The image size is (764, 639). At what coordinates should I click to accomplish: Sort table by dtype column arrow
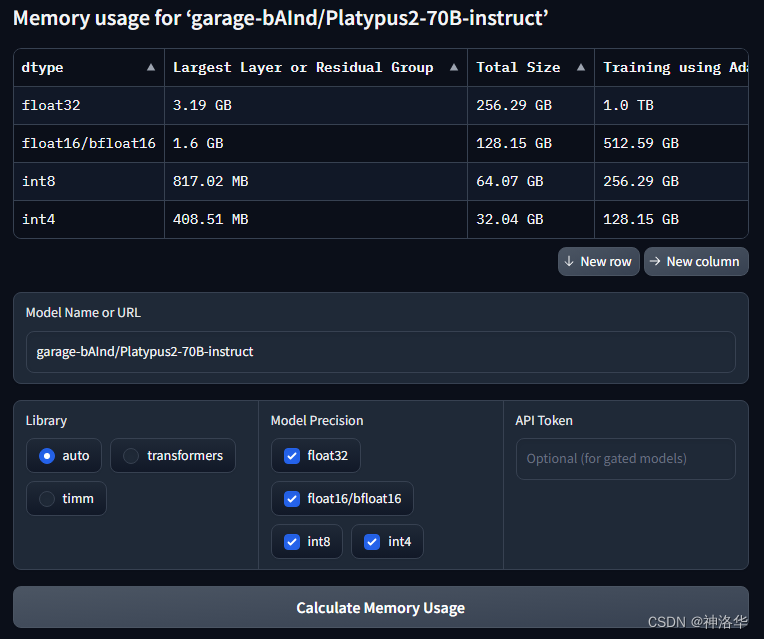tap(151, 68)
